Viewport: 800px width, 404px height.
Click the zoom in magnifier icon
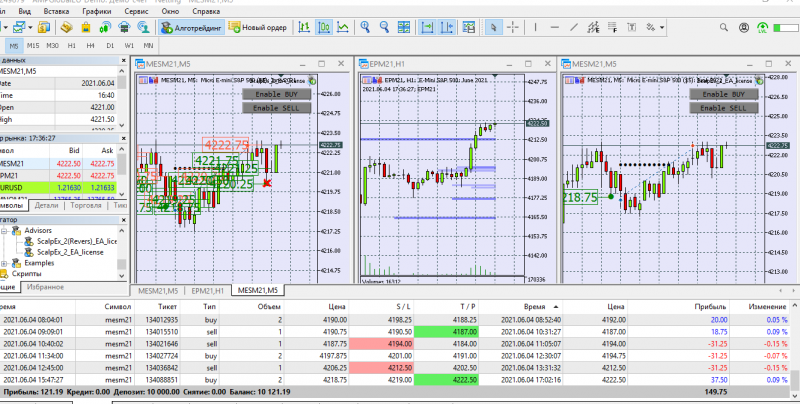point(365,27)
